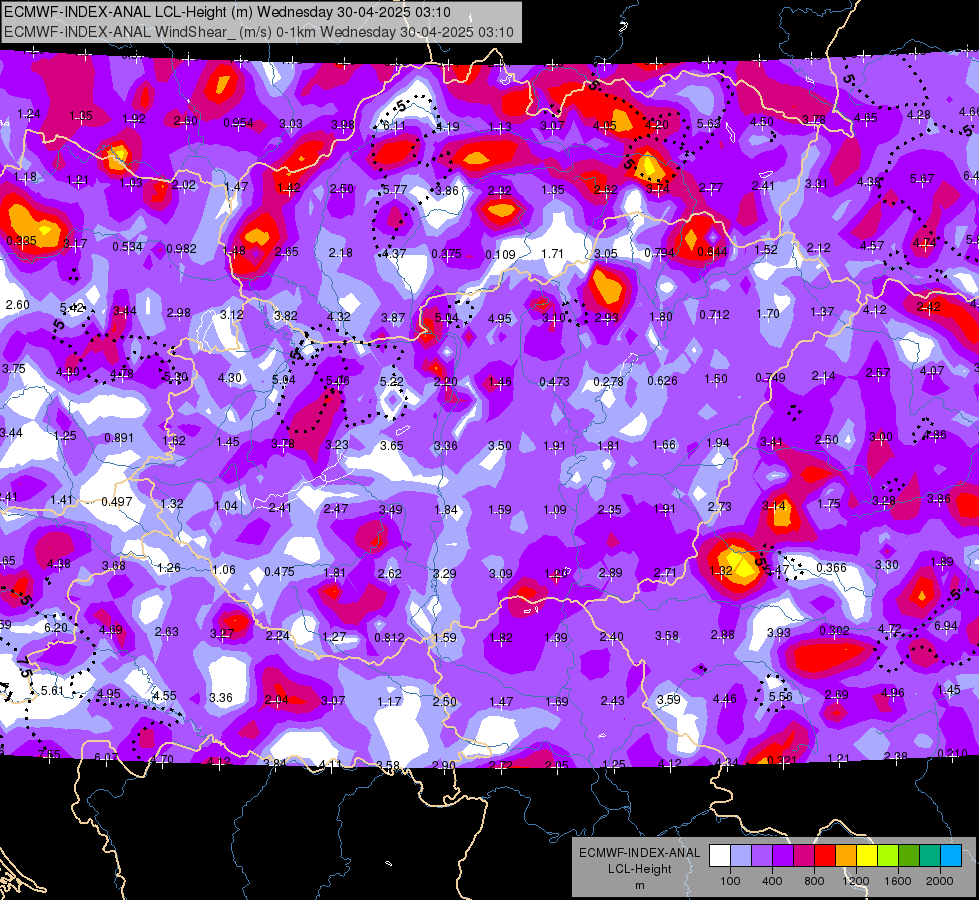This screenshot has width=979, height=900.
Task: Click the legend scale label 400
Action: tap(772, 881)
